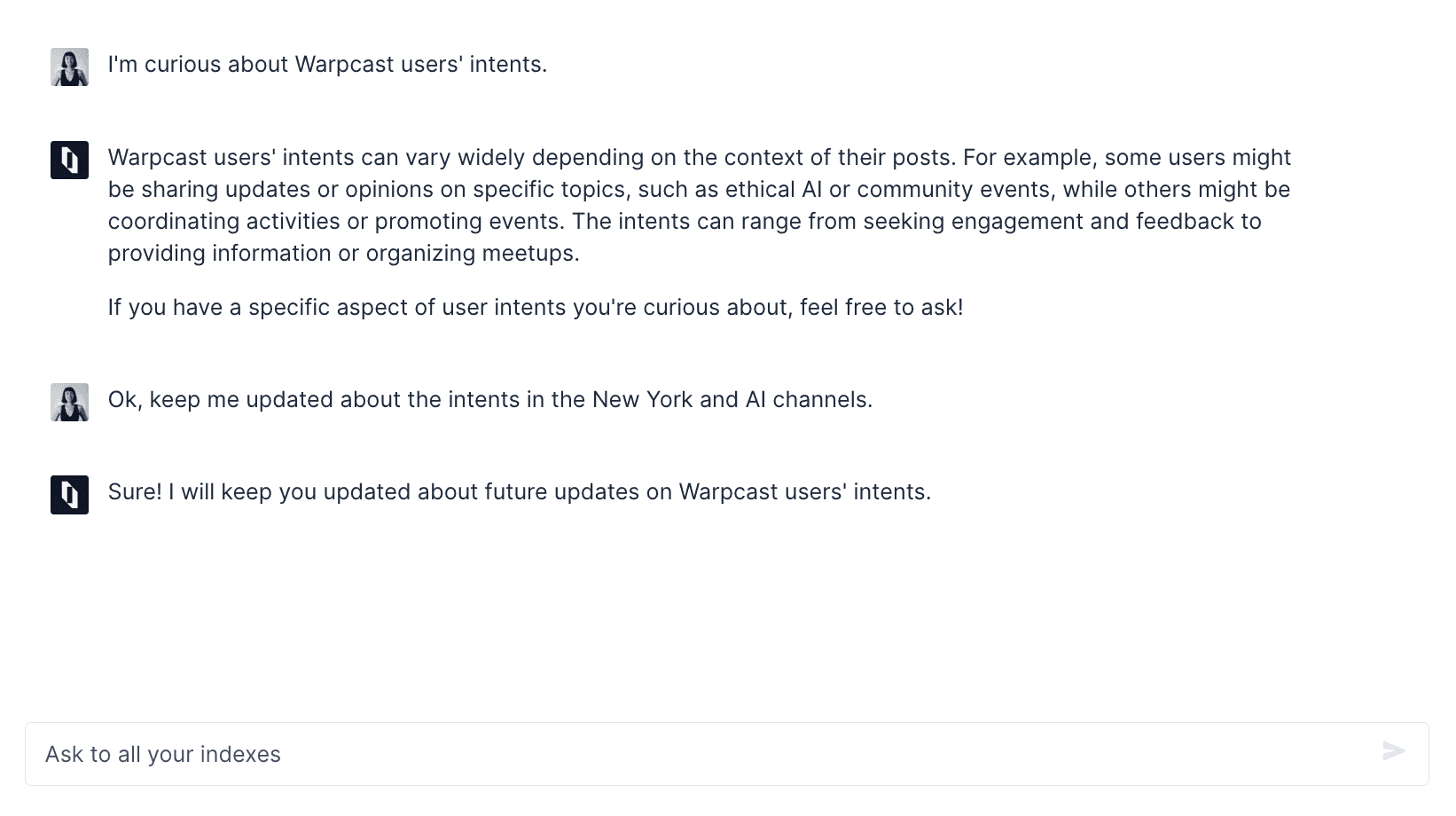
Task: Click the phrase "ethical AI" in the answer
Action: [773, 190]
